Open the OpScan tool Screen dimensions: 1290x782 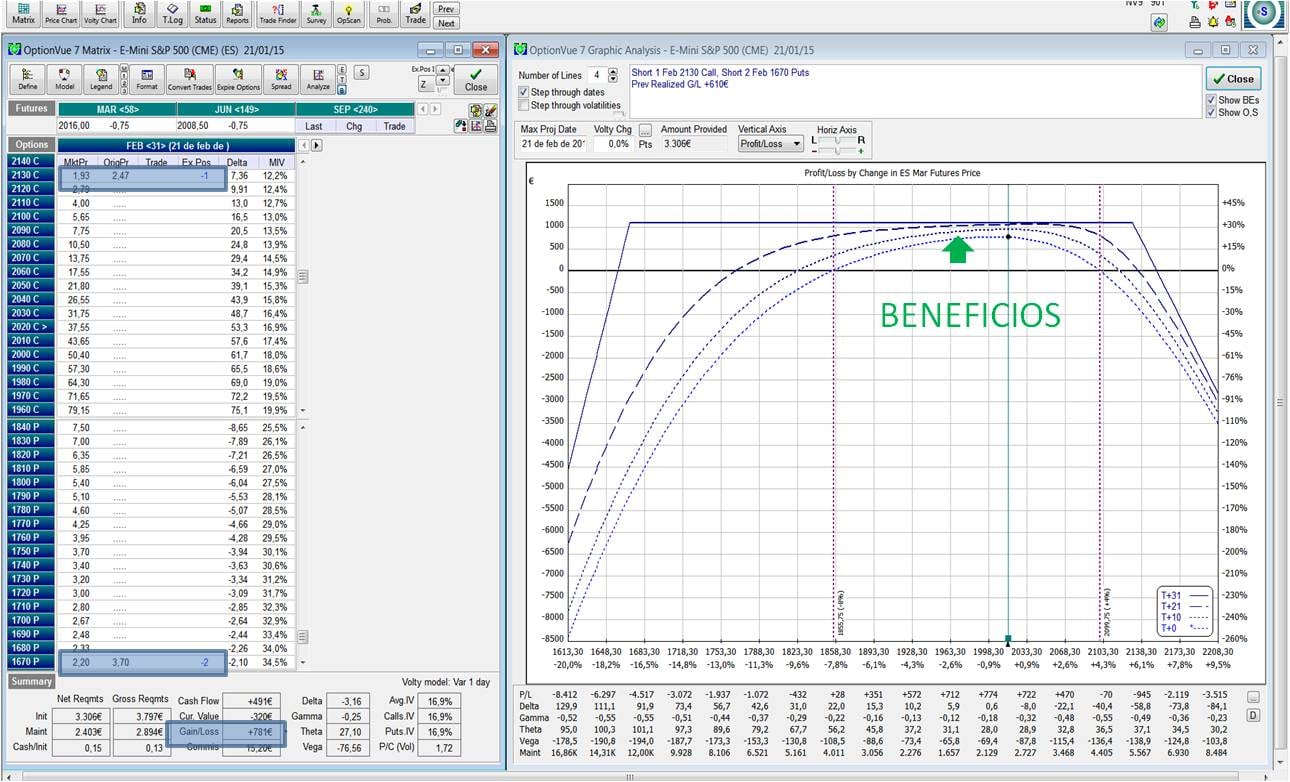348,13
